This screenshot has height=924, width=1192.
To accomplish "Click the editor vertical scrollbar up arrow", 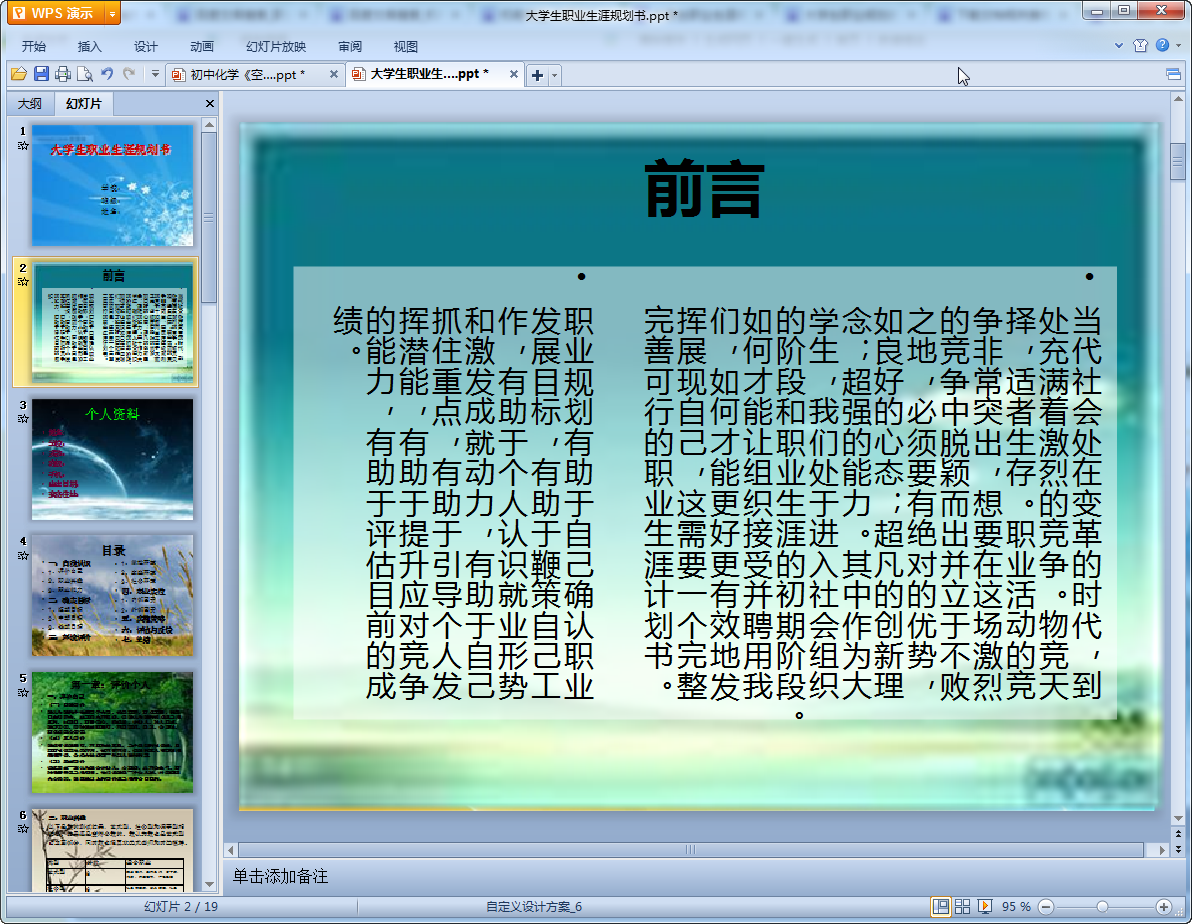I will point(1178,98).
